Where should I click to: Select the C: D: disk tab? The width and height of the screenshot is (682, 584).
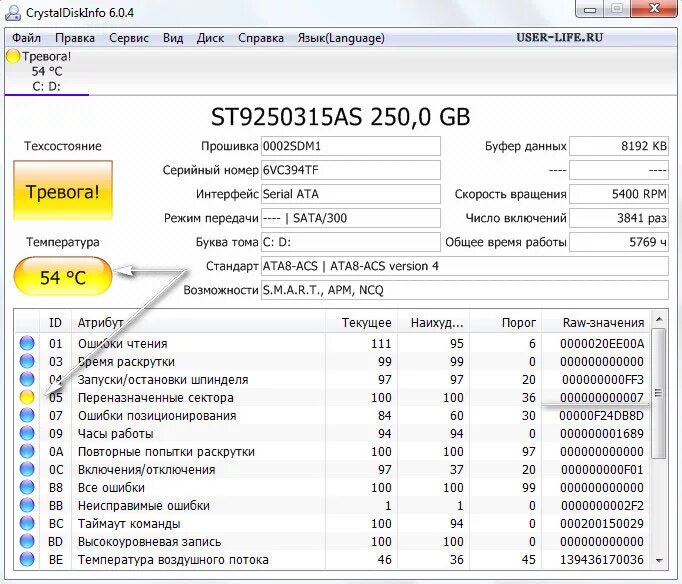[47, 72]
